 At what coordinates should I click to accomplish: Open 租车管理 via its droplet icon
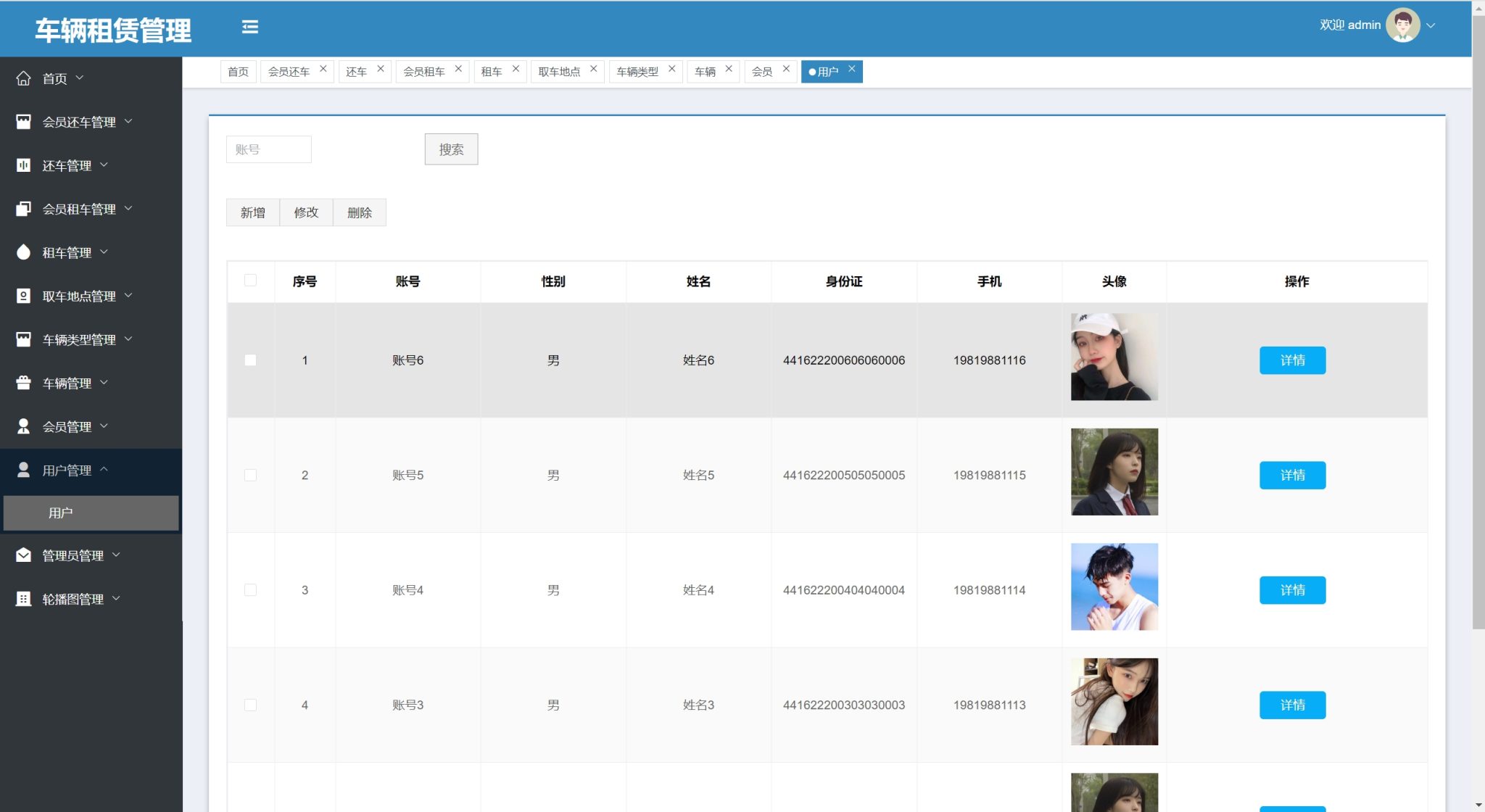pos(24,252)
